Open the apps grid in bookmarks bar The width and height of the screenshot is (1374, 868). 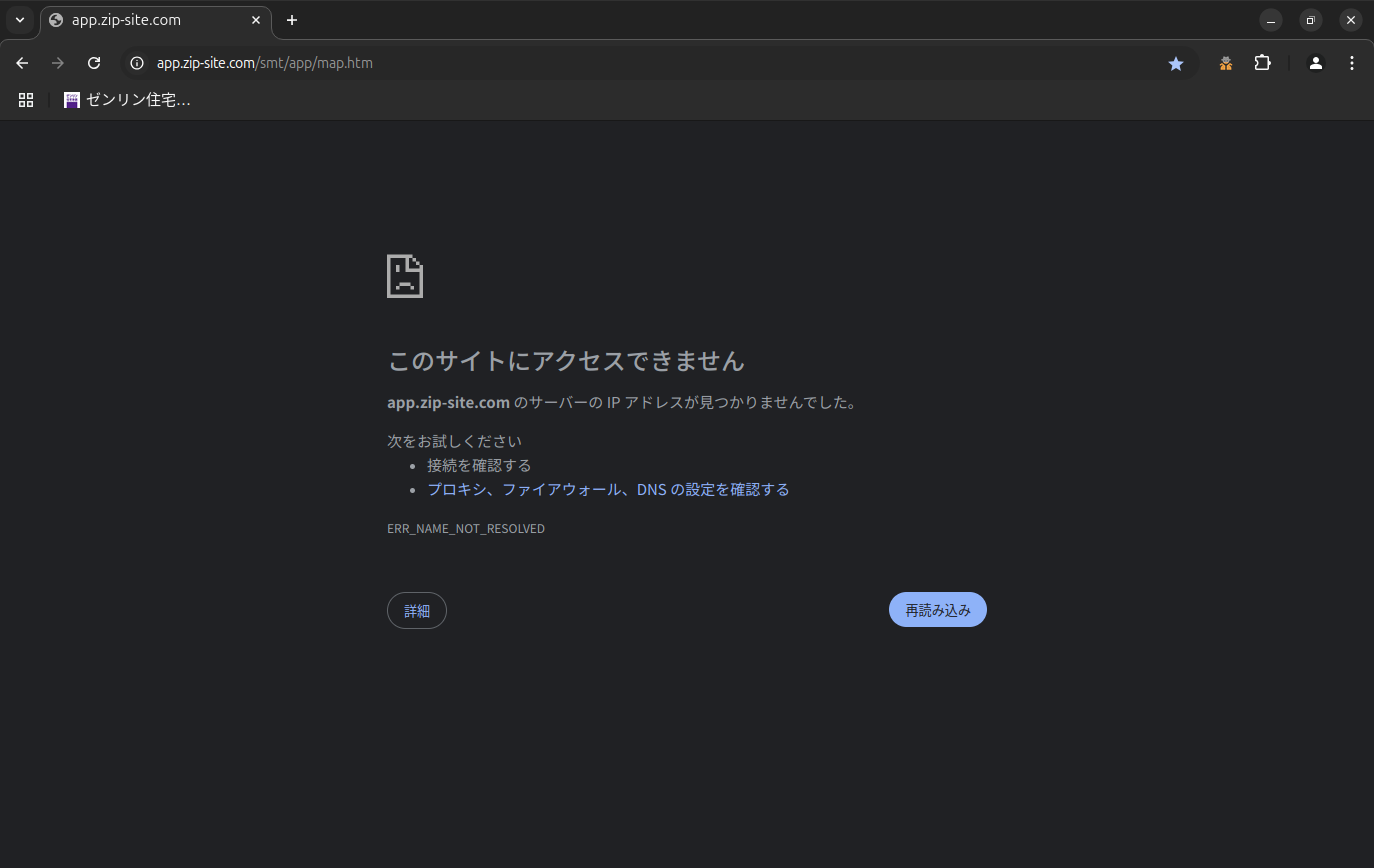26,100
